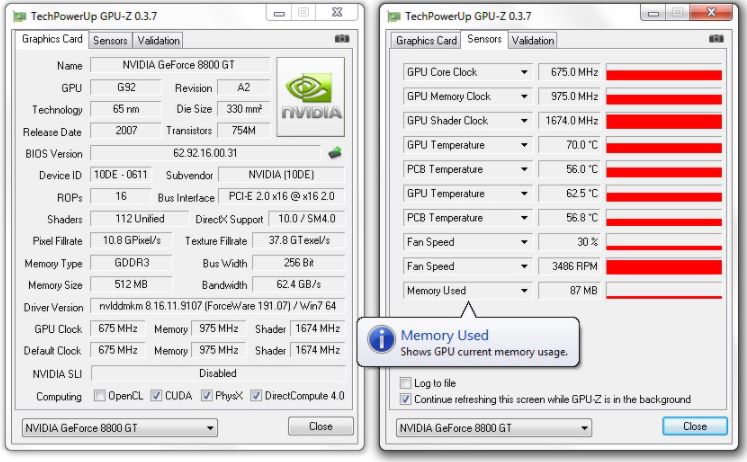Open the GPU Shader Clock sensor dropdown
The height and width of the screenshot is (462, 747).
point(523,121)
